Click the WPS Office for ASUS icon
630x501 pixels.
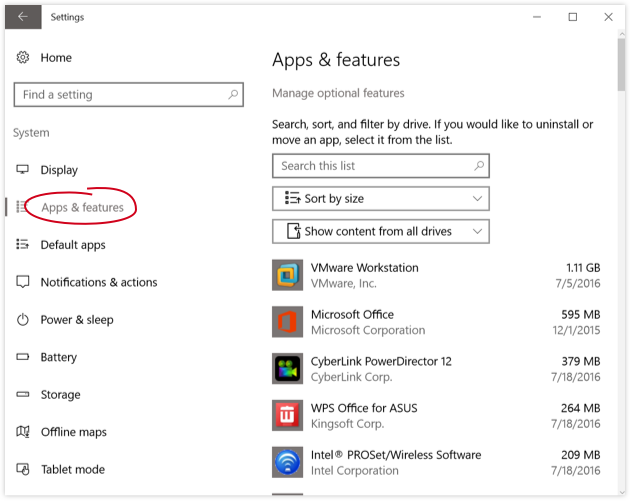pyautogui.click(x=287, y=415)
